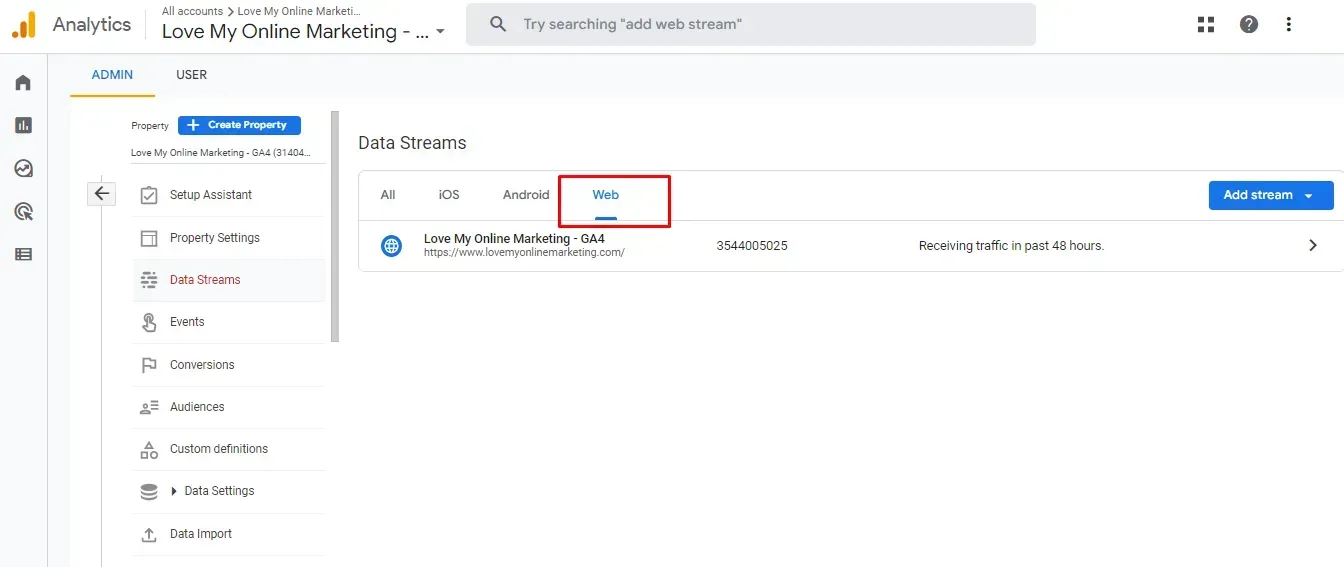Select the Android streams tab
The height and width of the screenshot is (567, 1344).
click(x=526, y=195)
